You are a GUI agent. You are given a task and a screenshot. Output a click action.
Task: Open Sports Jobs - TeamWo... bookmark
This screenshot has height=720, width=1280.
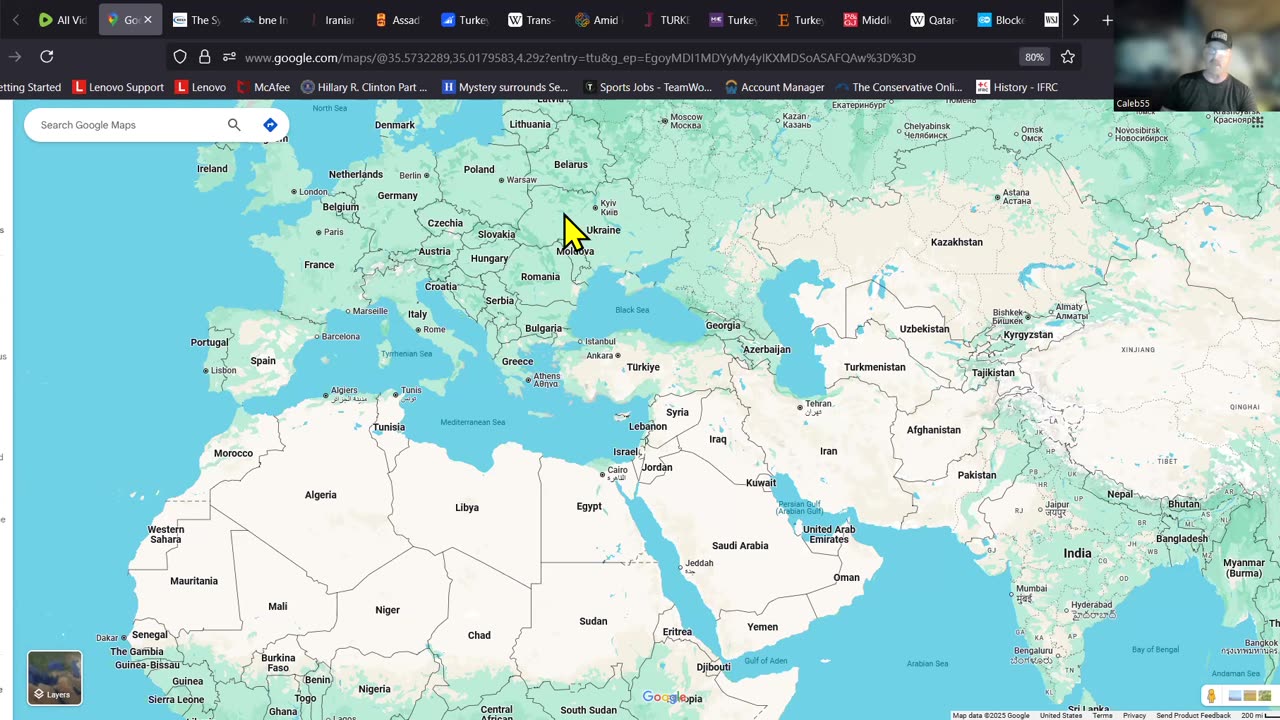(x=648, y=87)
